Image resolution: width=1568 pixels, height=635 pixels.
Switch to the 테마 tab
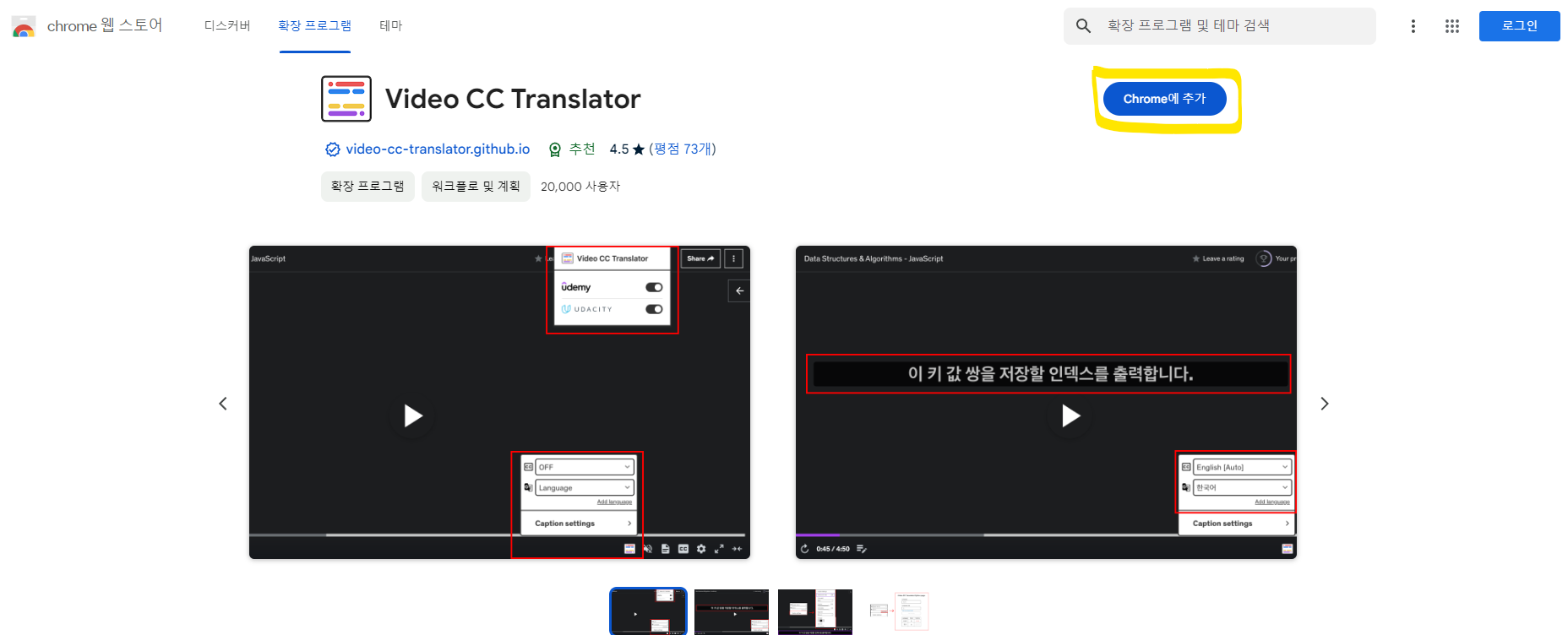(x=390, y=25)
